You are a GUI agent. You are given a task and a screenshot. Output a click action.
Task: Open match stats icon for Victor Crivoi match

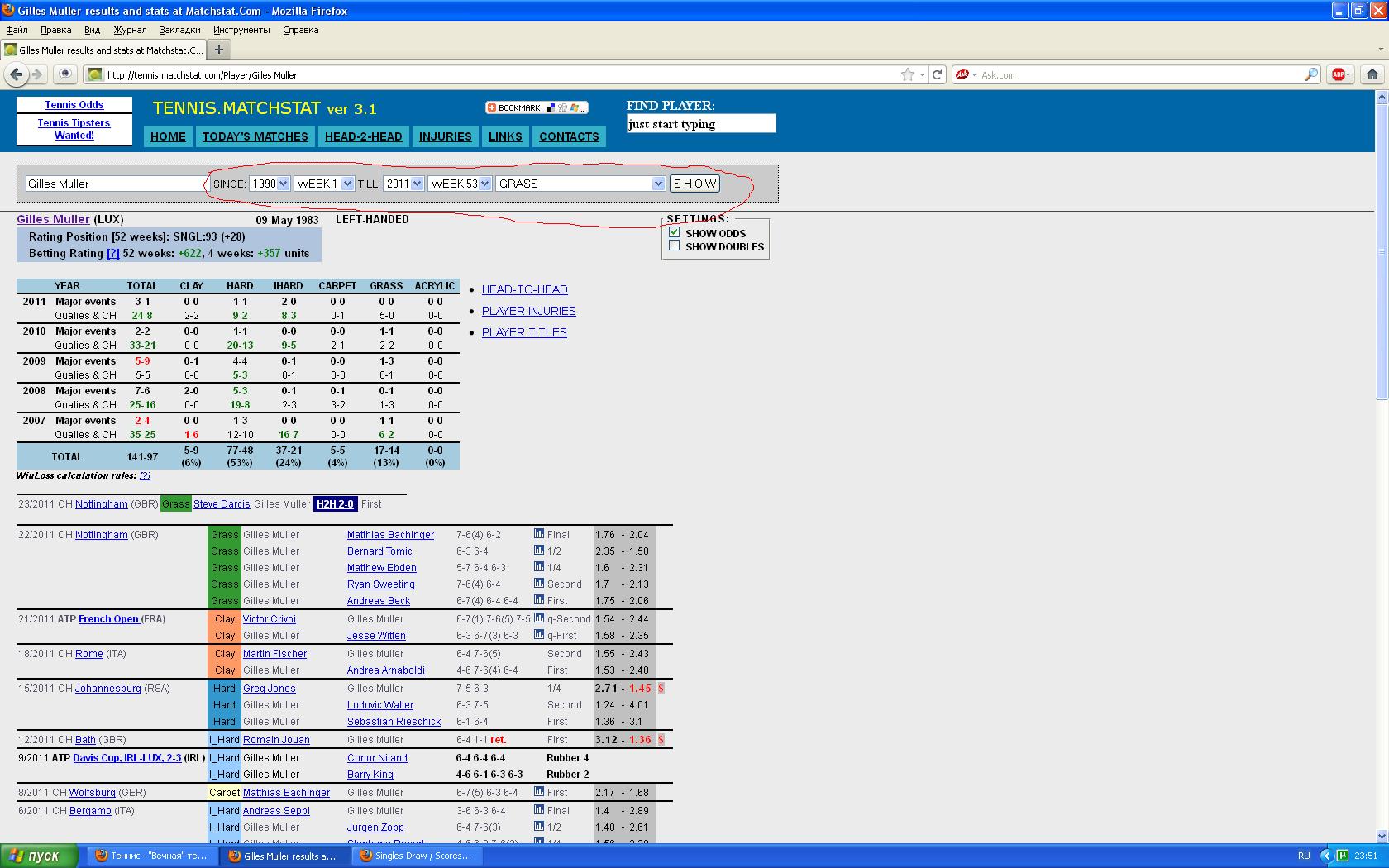539,618
